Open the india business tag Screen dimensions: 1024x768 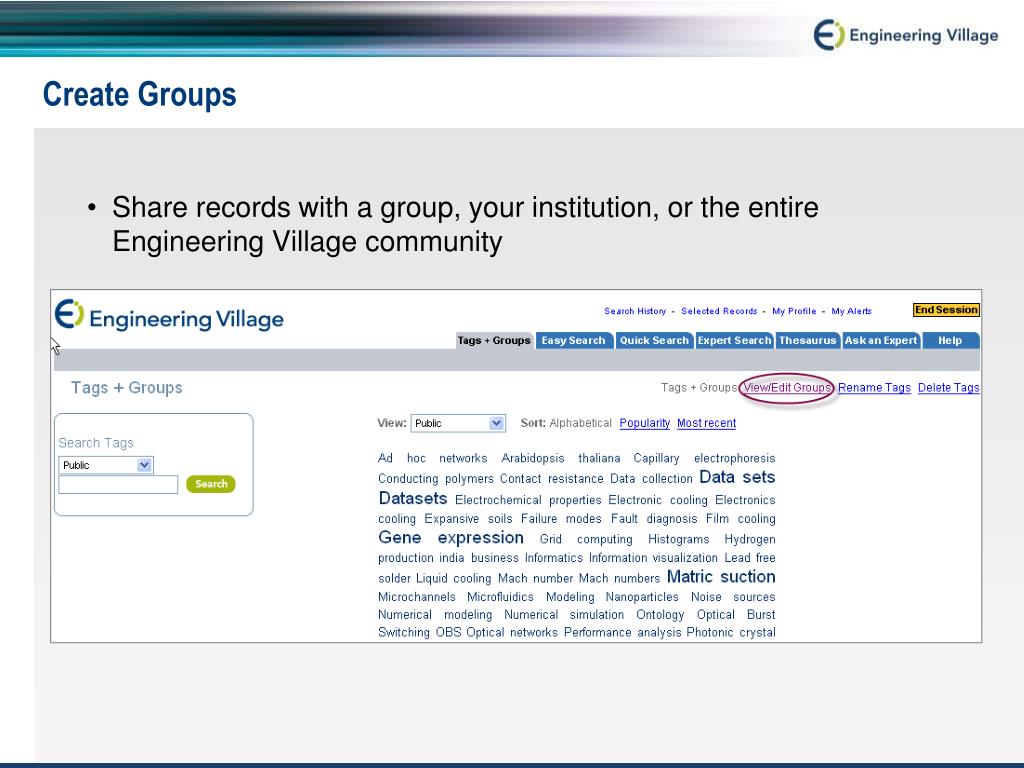478,558
